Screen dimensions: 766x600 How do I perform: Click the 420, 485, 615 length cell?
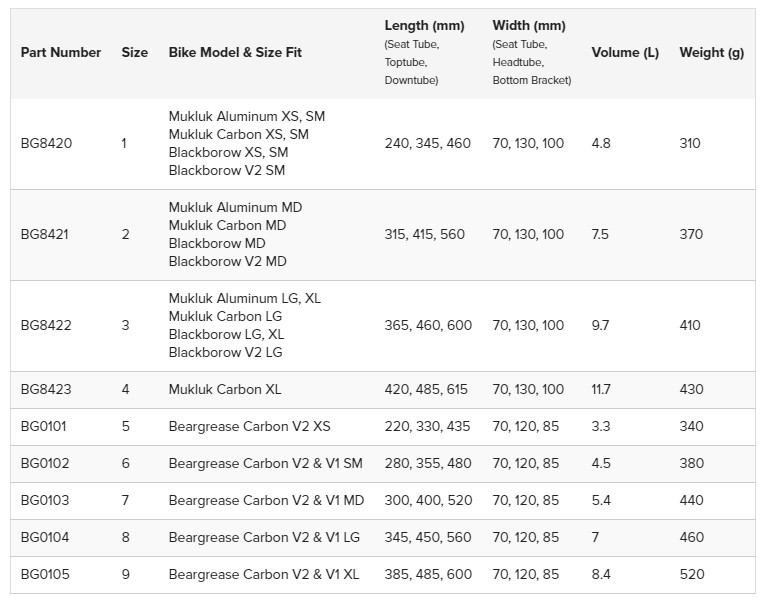click(x=426, y=390)
